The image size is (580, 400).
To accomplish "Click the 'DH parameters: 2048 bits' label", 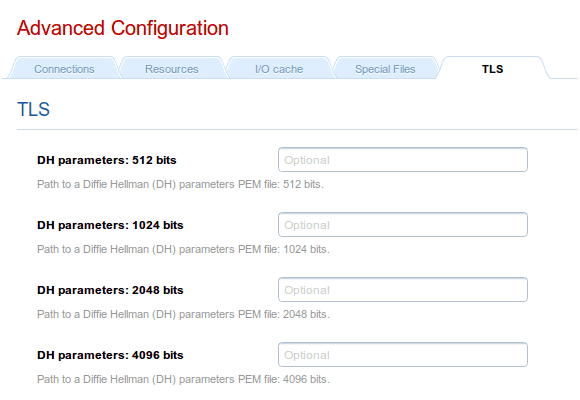I will tap(110, 290).
